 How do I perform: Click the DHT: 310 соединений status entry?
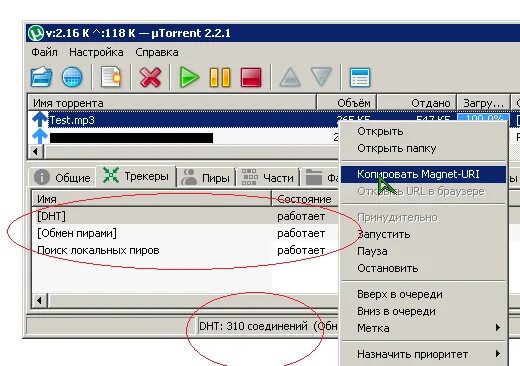tap(253, 326)
